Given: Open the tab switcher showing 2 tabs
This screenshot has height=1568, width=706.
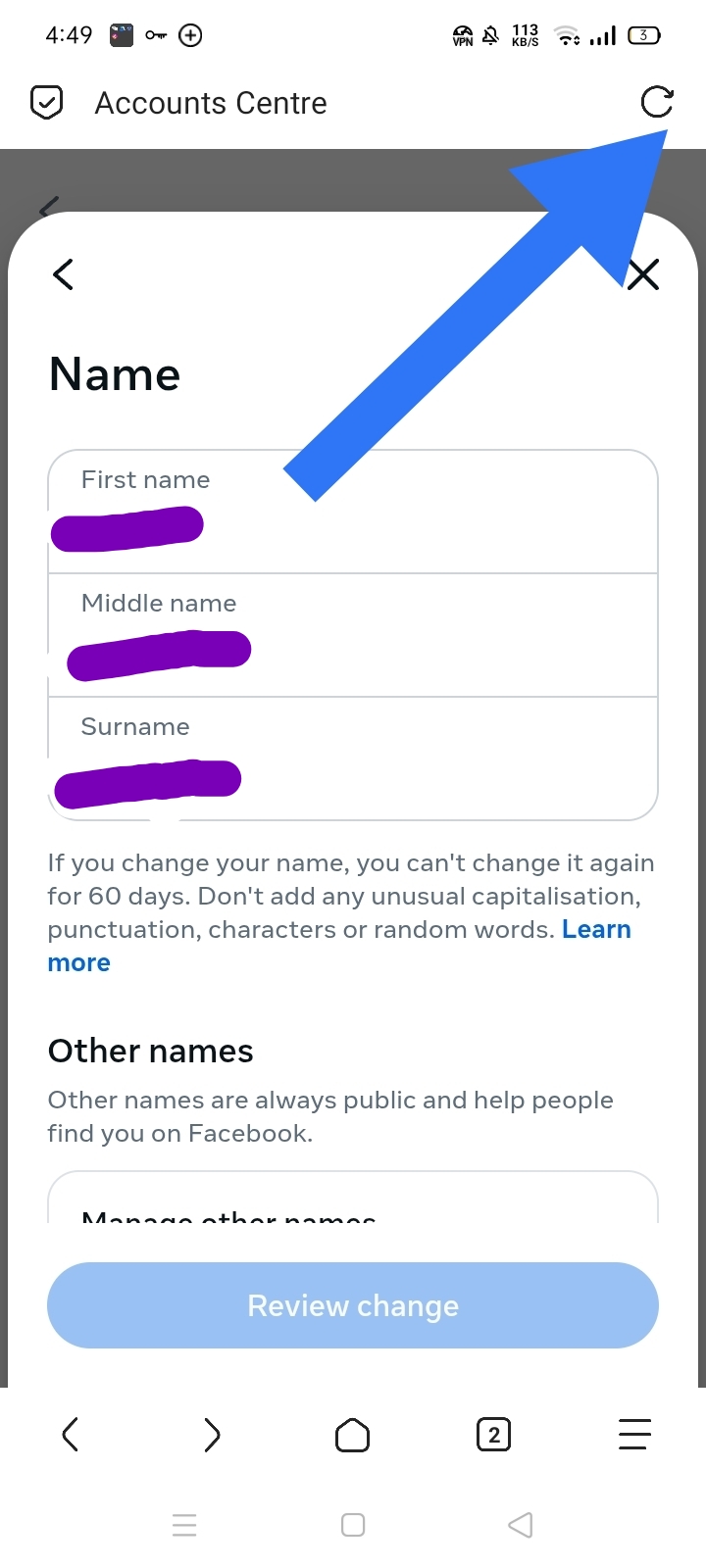Looking at the screenshot, I should [x=493, y=1436].
